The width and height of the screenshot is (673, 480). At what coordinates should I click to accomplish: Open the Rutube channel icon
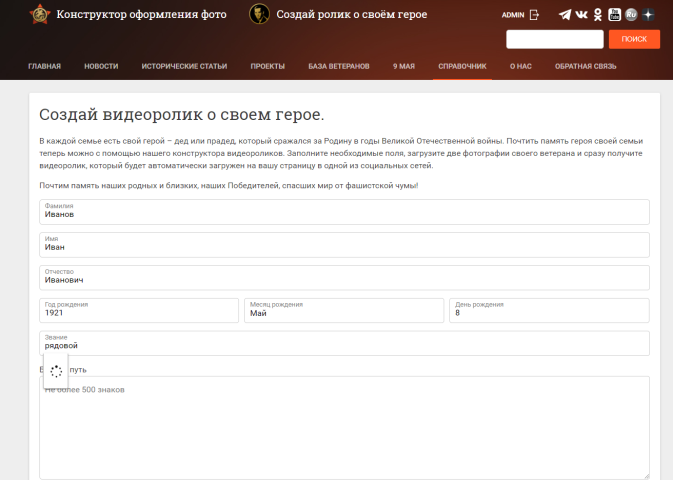631,15
